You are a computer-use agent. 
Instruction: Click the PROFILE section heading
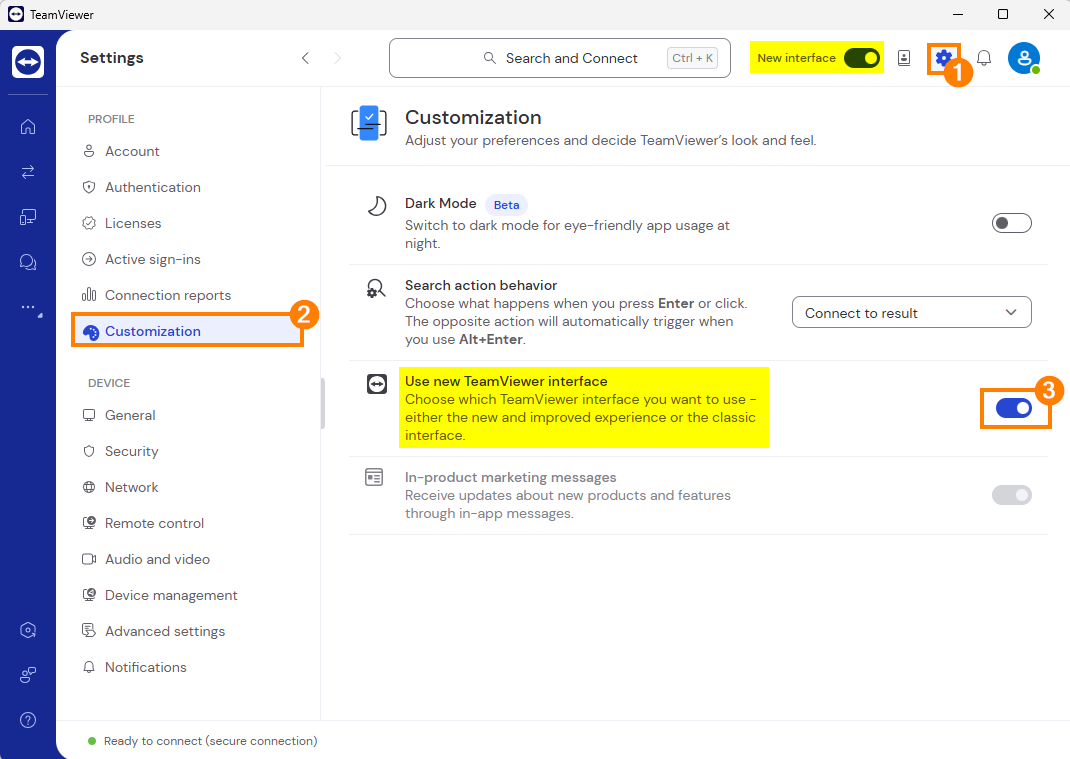click(111, 119)
